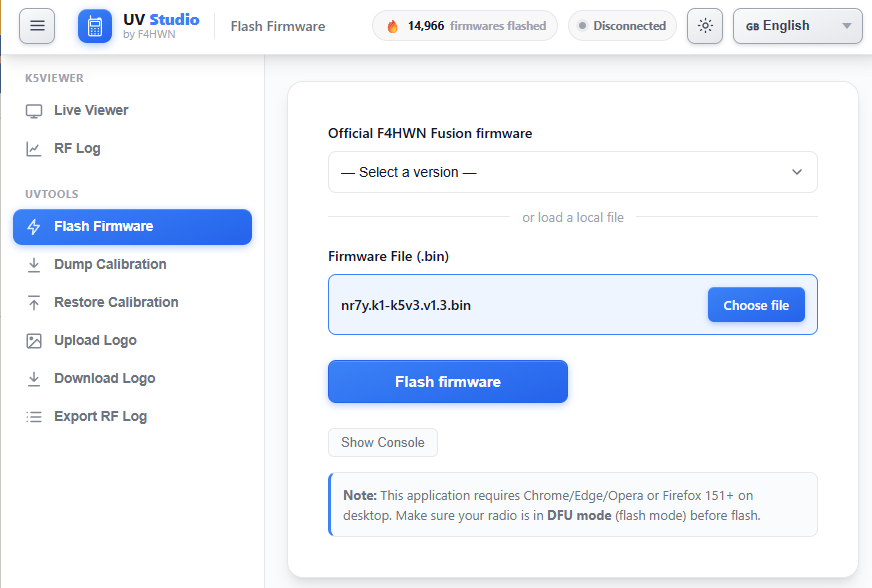Click the Dump Calibration download arrow icon
The height and width of the screenshot is (588, 872).
pyautogui.click(x=34, y=265)
